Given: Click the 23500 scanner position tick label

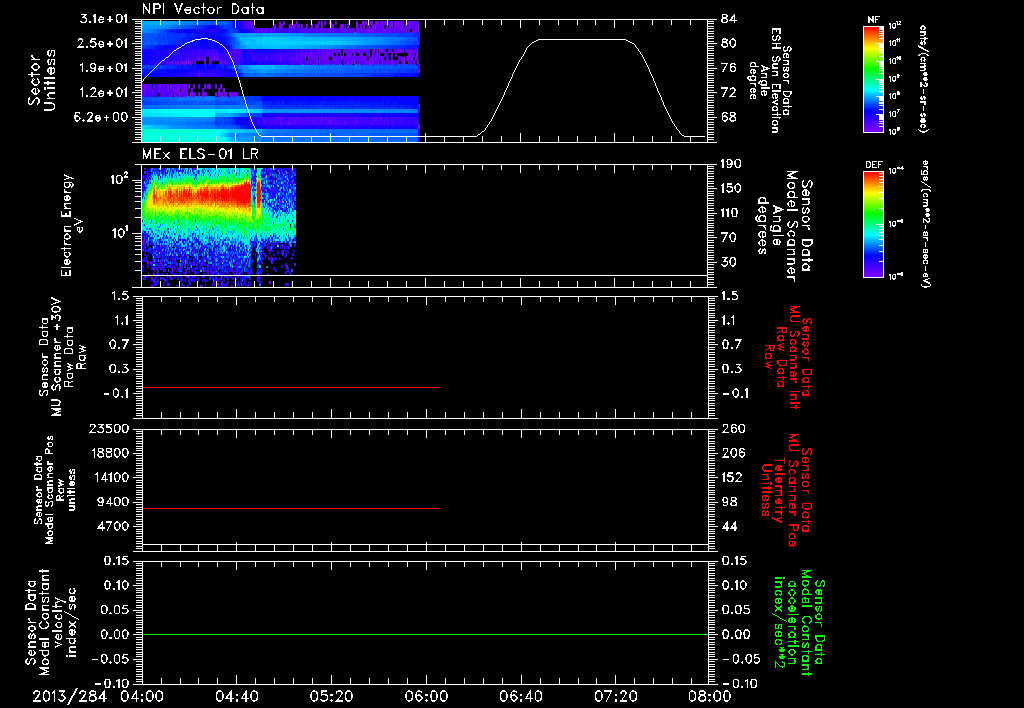Looking at the screenshot, I should [x=109, y=429].
